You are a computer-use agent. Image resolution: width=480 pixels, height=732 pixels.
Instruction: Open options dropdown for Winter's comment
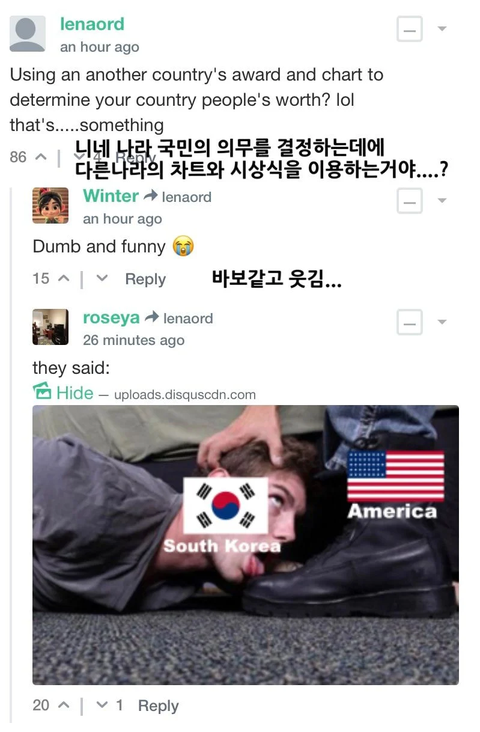click(442, 201)
